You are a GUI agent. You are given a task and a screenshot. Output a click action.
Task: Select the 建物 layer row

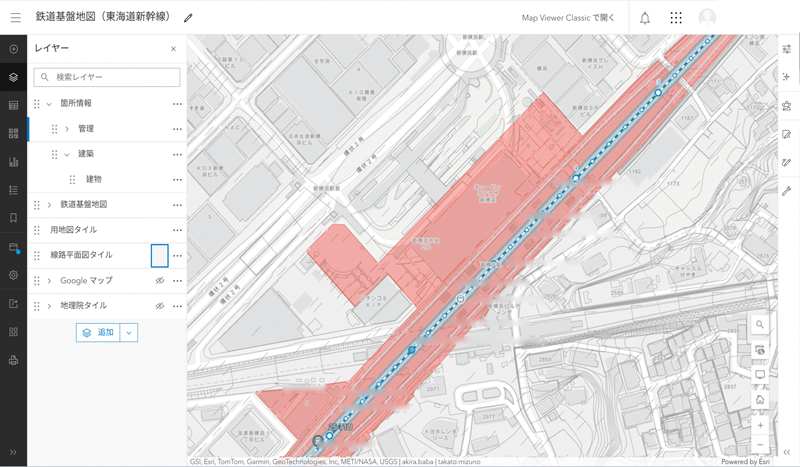tap(107, 179)
